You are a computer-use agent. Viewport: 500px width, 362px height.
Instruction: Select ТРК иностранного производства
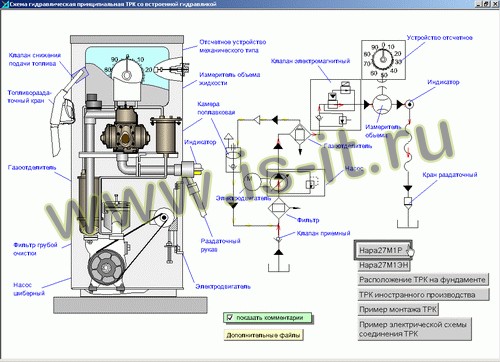tap(423, 295)
